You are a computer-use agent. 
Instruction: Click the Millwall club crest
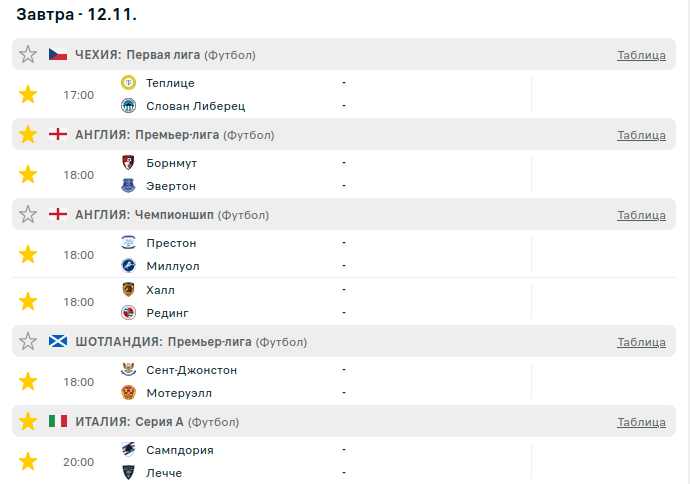(128, 265)
